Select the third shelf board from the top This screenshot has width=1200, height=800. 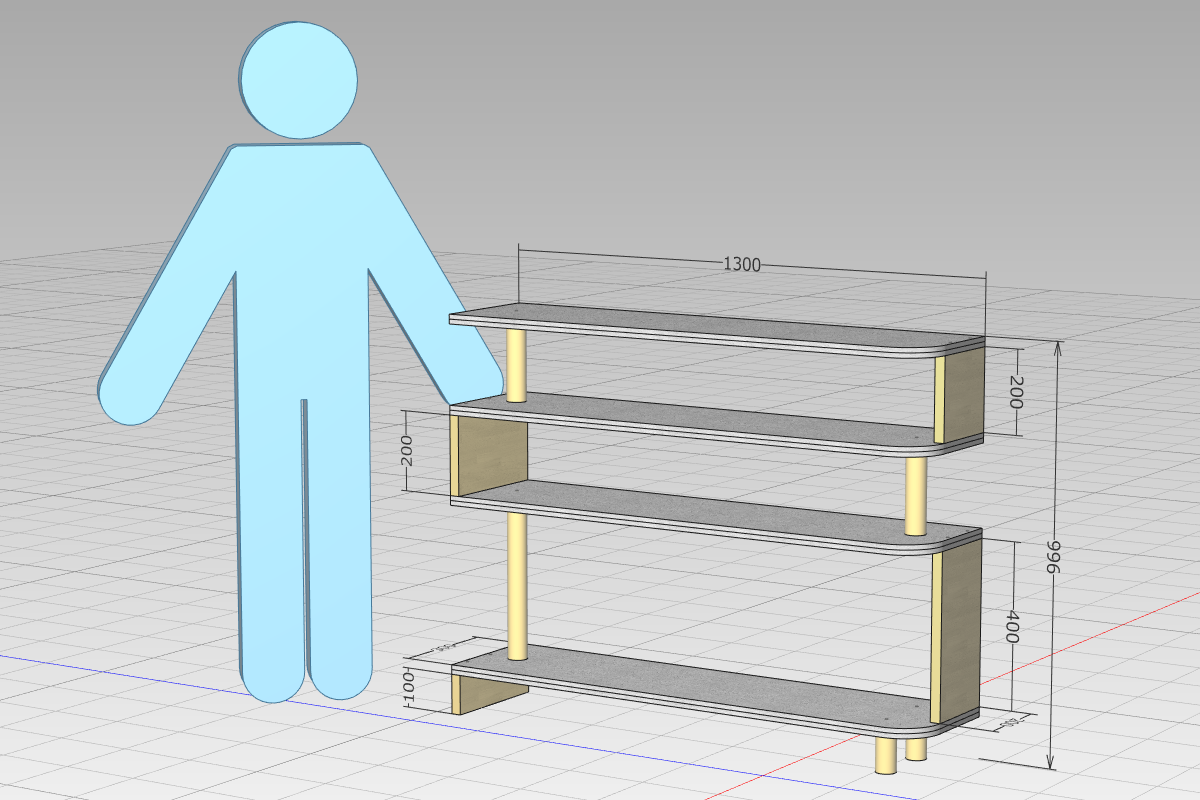[x=716, y=515]
